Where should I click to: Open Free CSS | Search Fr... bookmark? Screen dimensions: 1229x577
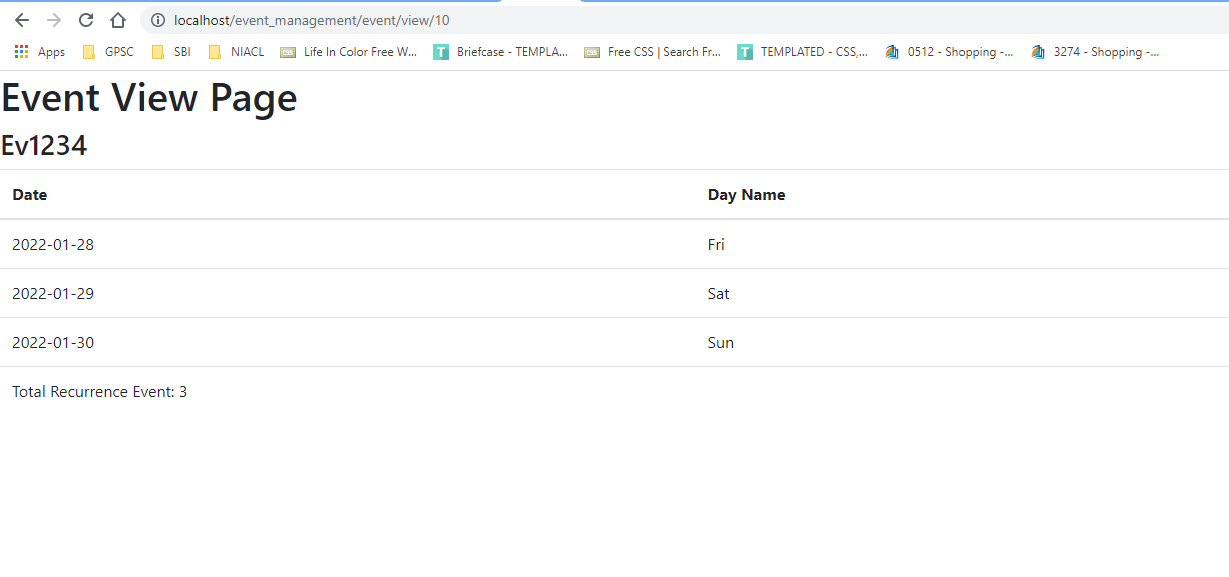pyautogui.click(x=653, y=52)
